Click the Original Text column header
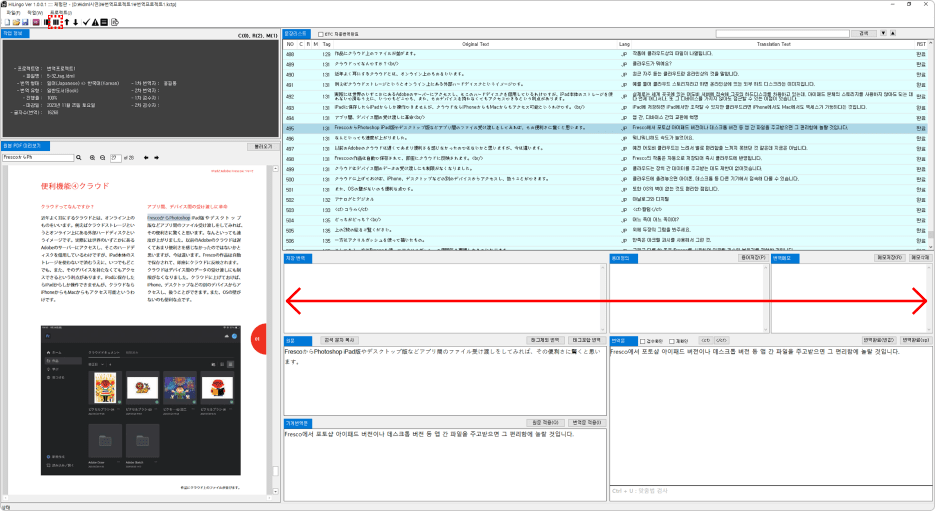This screenshot has width=935, height=511. (x=475, y=44)
